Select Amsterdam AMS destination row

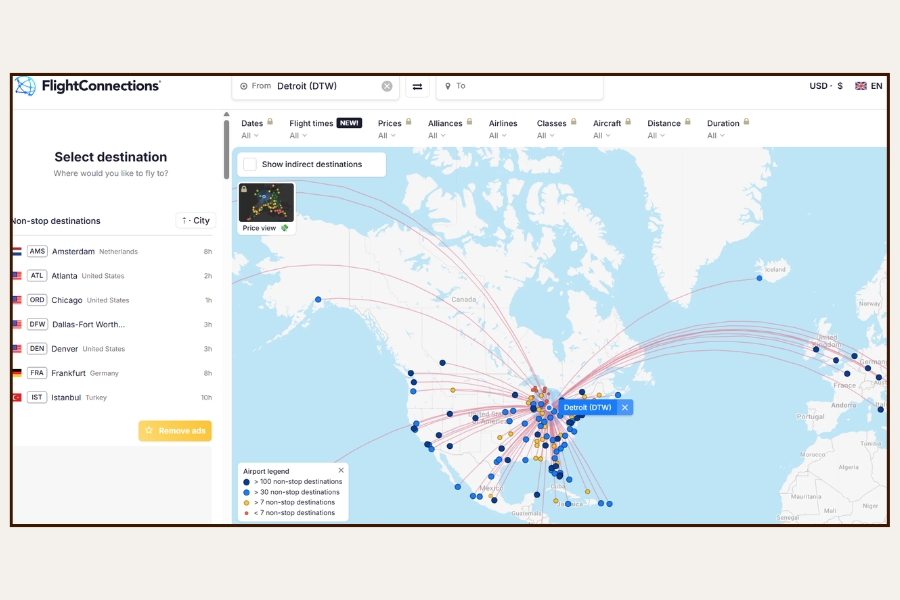(x=112, y=251)
